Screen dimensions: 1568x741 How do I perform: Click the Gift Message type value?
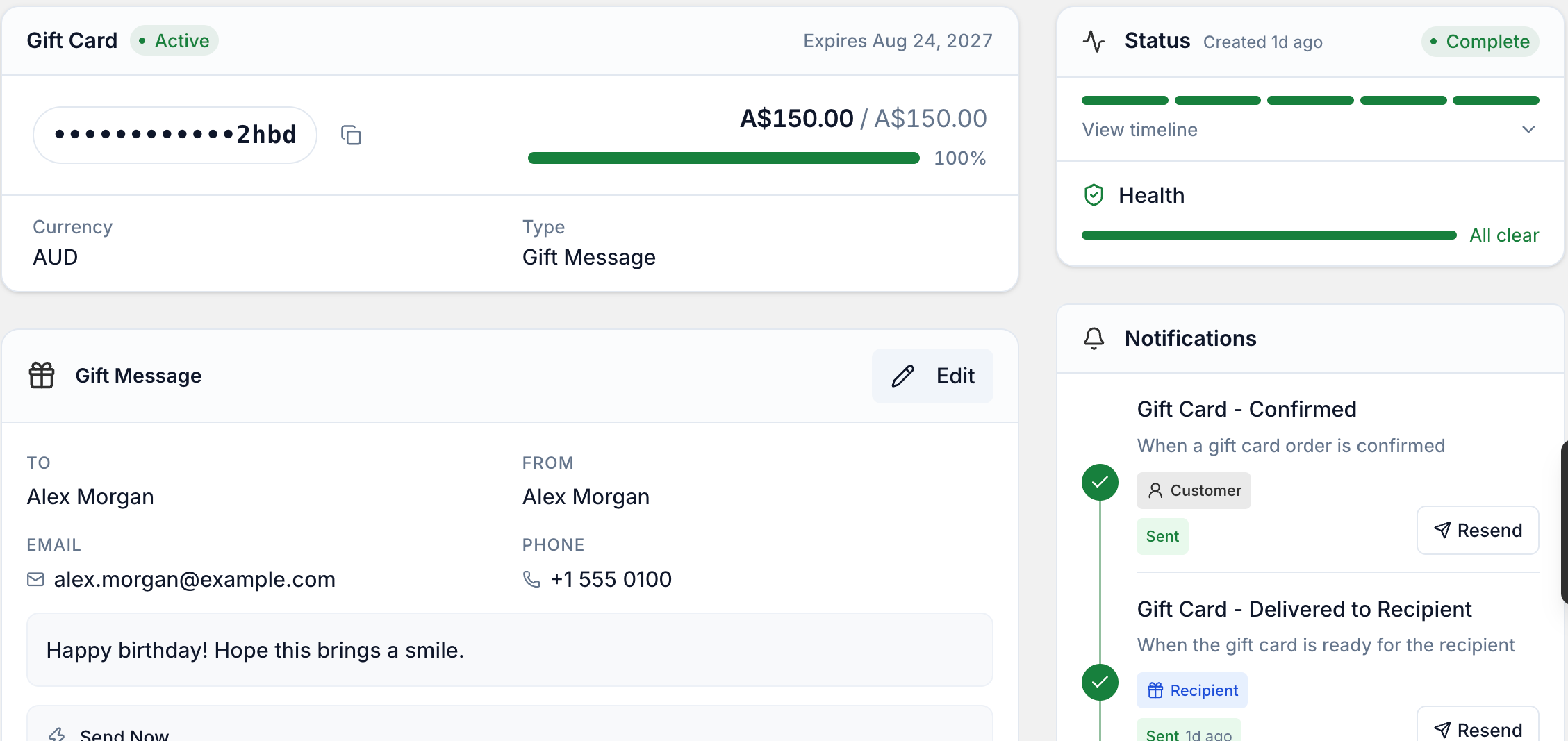click(x=589, y=257)
